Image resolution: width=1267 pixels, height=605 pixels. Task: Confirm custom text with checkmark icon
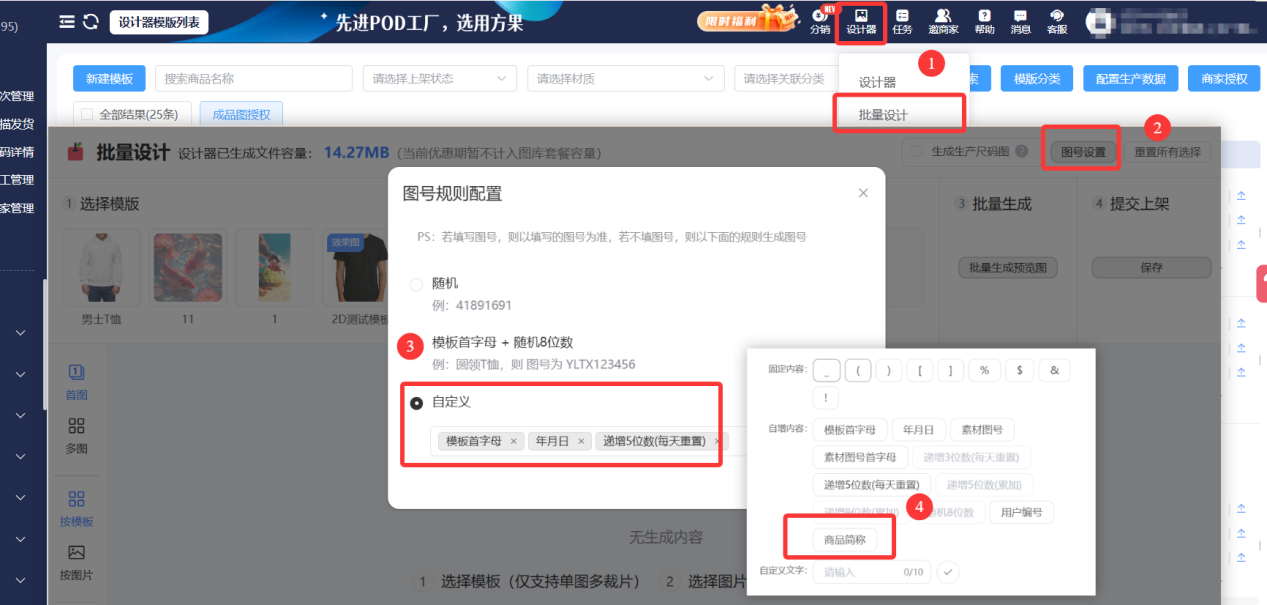(947, 572)
